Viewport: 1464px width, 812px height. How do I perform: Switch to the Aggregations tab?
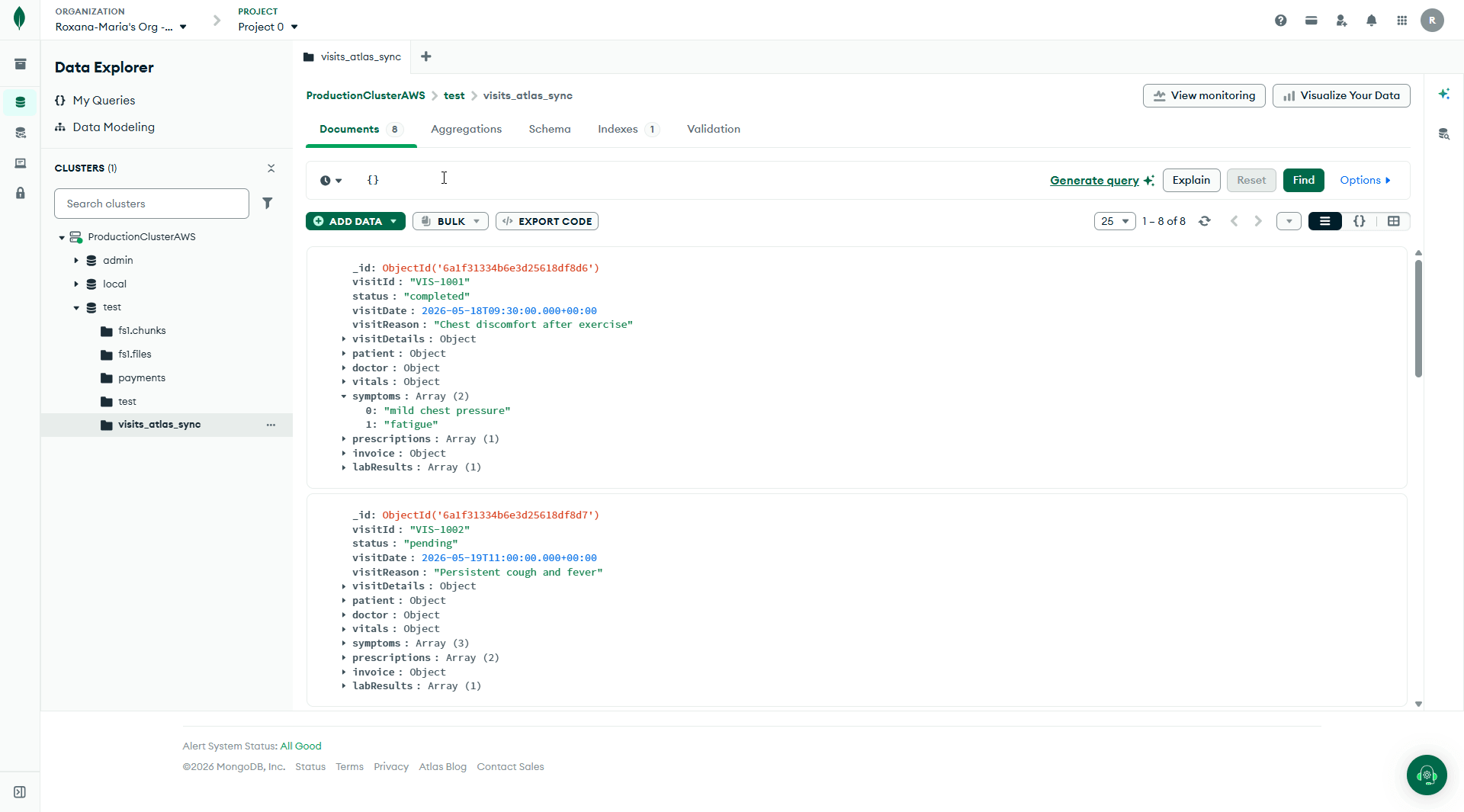pyautogui.click(x=466, y=129)
